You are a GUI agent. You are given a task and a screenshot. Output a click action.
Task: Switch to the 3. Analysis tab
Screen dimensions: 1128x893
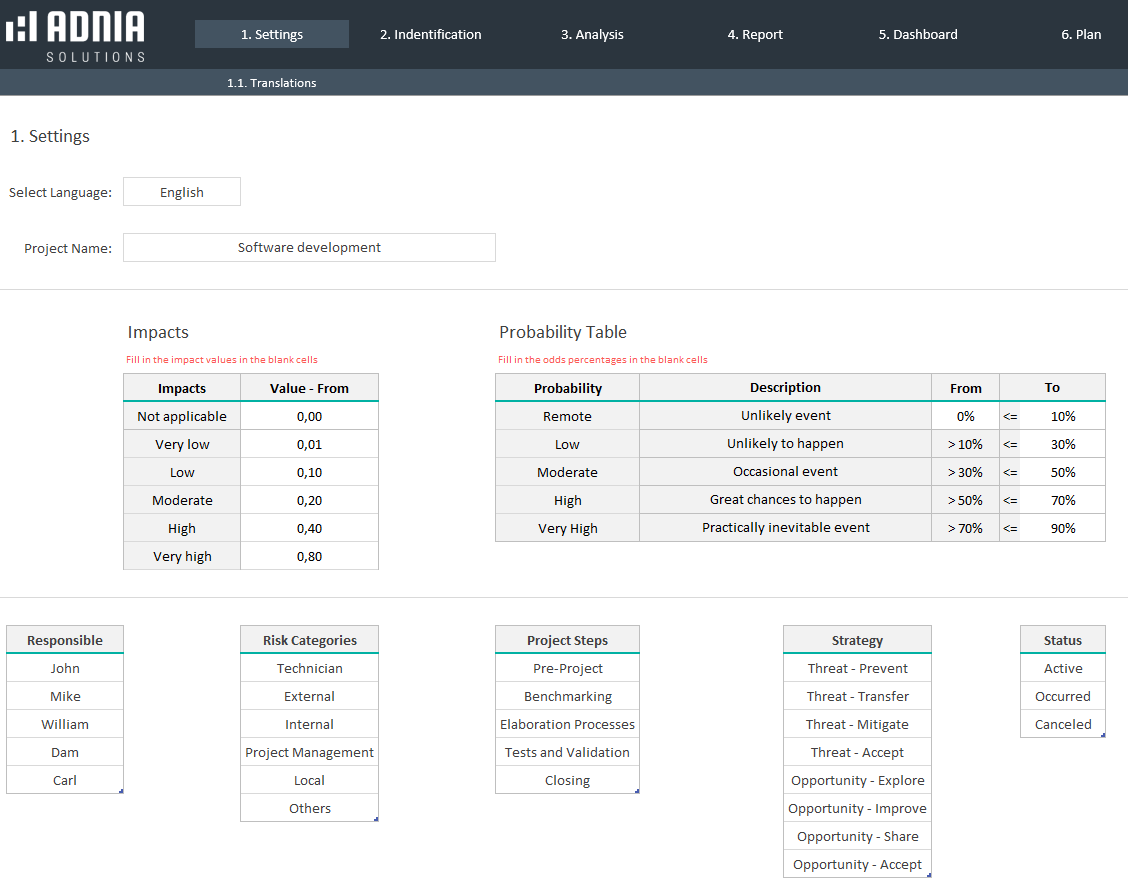click(x=592, y=34)
